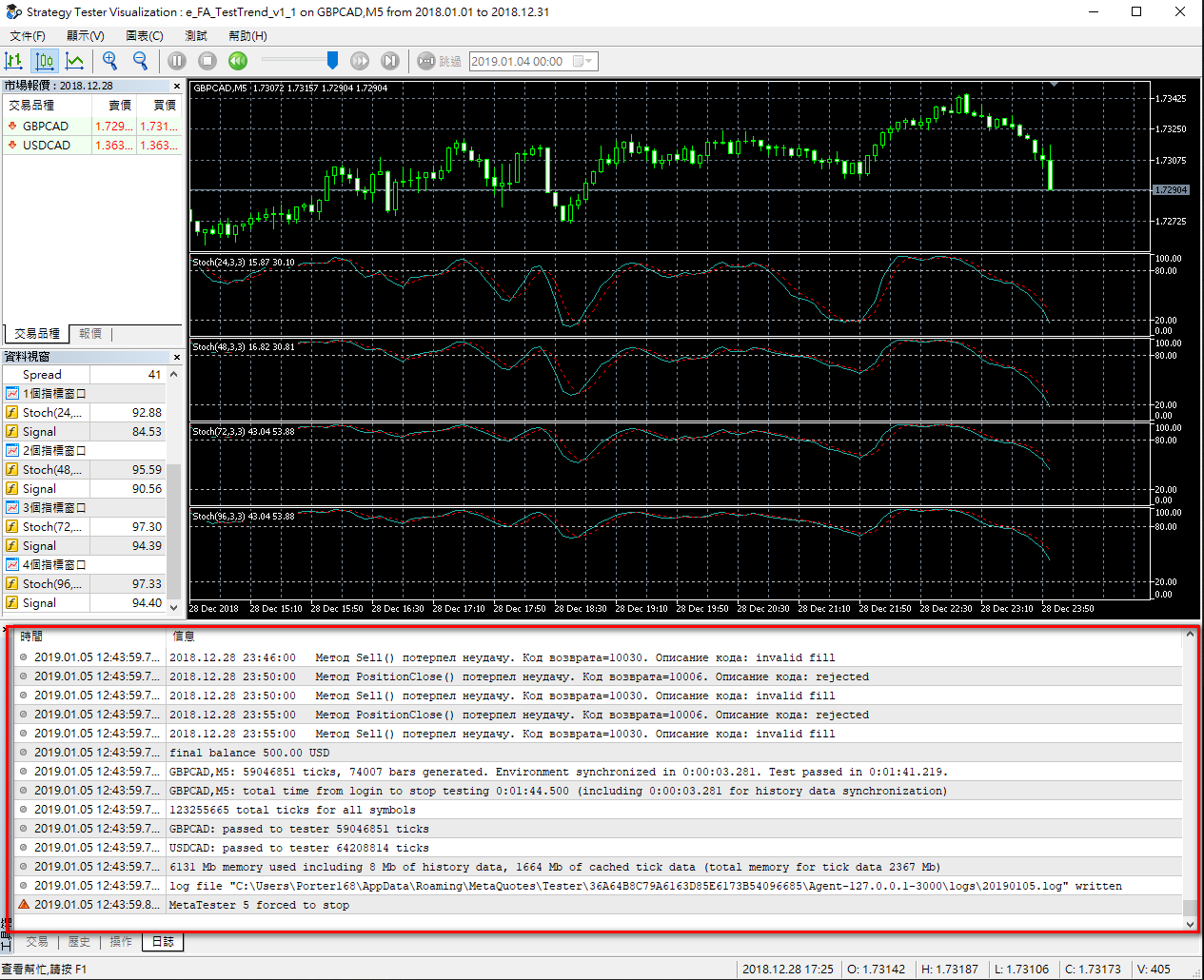The image size is (1204, 980).
Task: Switch to 交易品種 tab in Market Watch
Action: (x=37, y=334)
